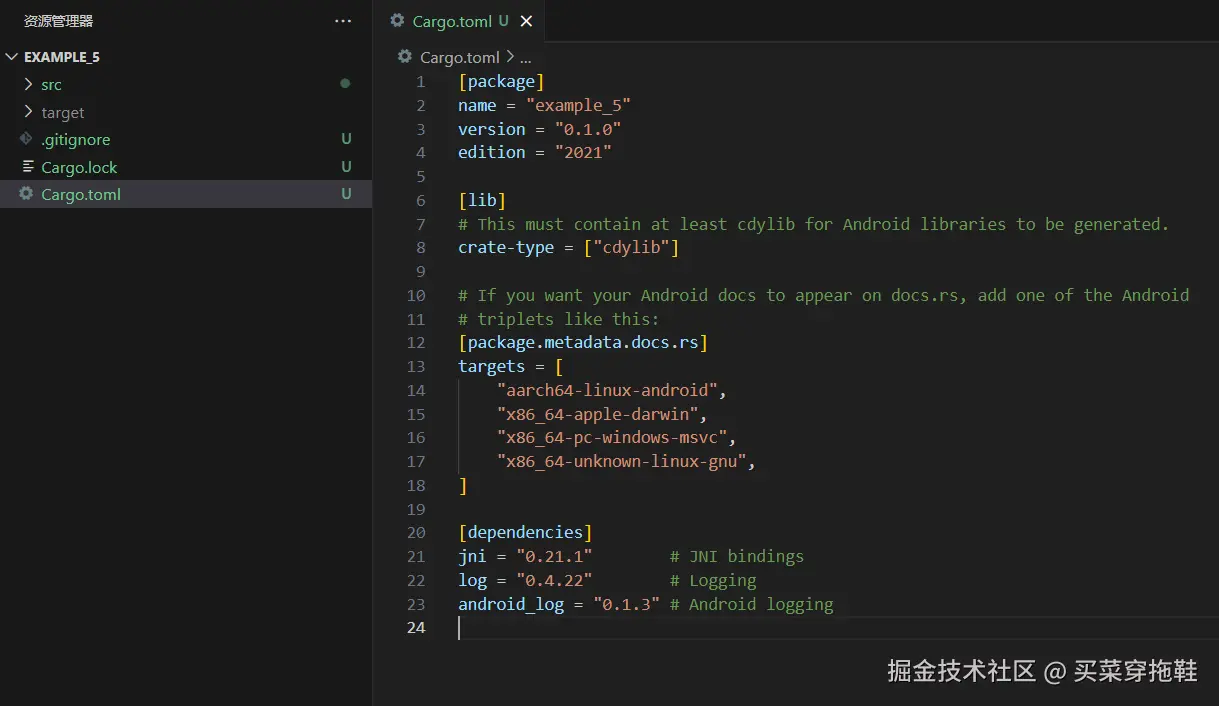Click the breadcrumb ellipsis after Cargo.toml
1219x706 pixels.
[x=526, y=57]
